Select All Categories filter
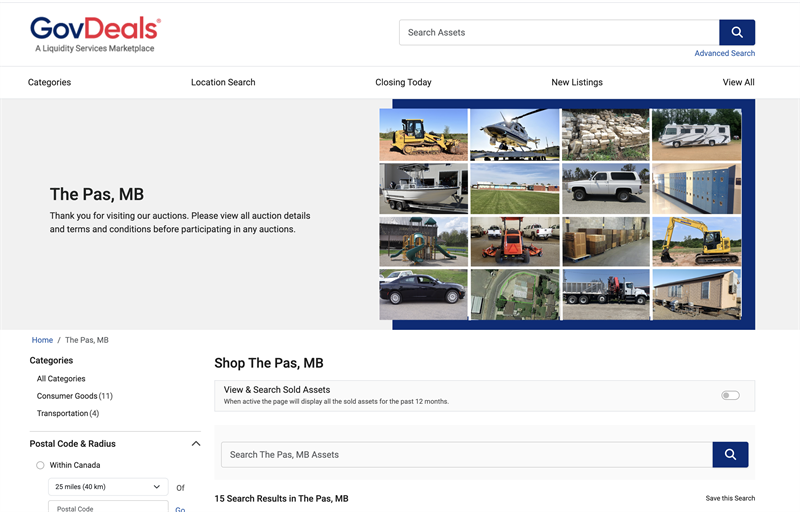 (x=61, y=378)
